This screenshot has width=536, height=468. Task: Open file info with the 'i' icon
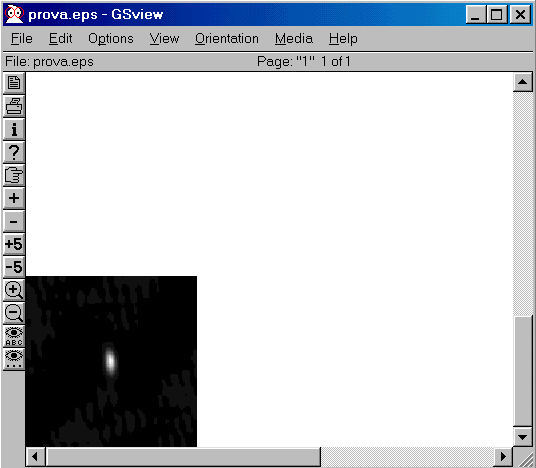coord(14,129)
